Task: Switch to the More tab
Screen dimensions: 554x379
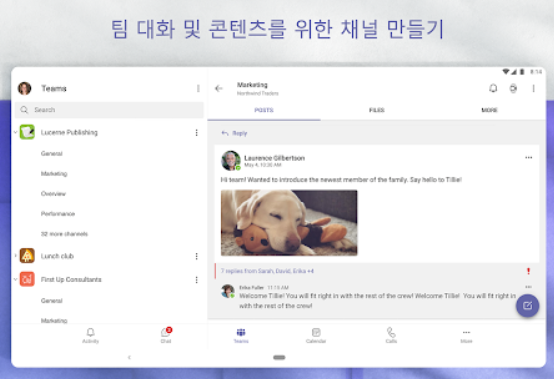Action: pyautogui.click(x=489, y=111)
